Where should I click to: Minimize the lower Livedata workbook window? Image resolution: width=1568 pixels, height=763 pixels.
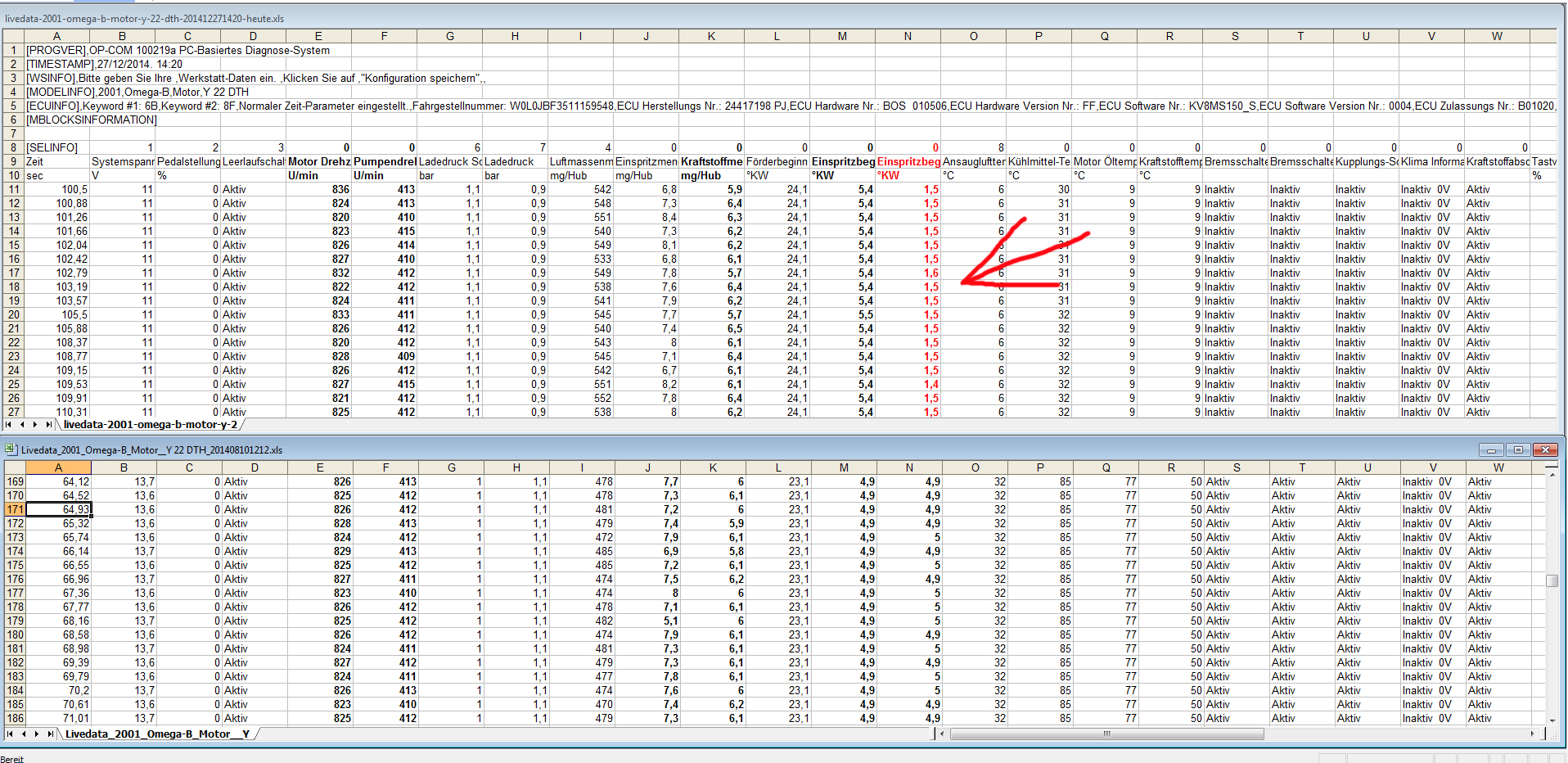coord(1491,450)
